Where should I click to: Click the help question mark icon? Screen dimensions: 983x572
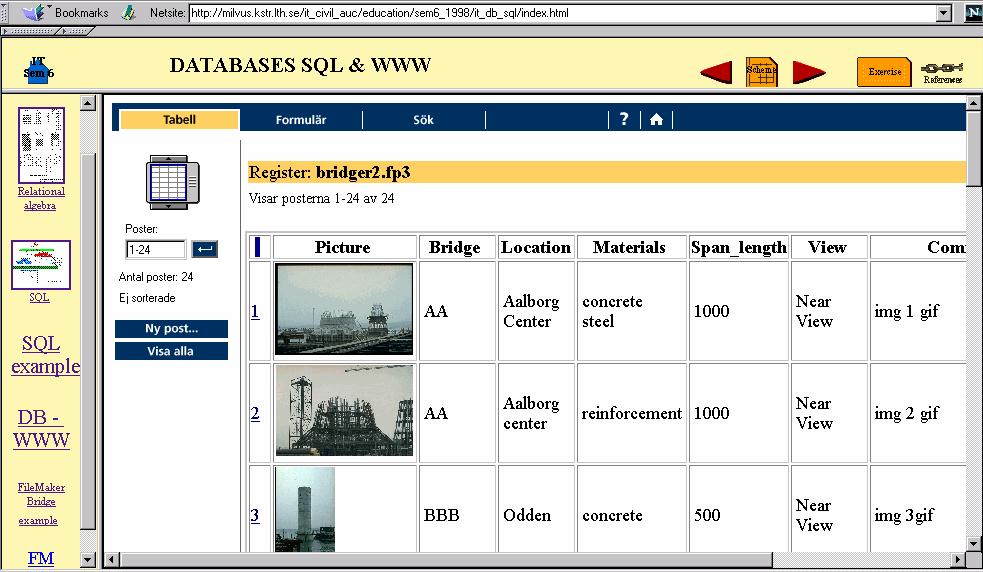click(624, 119)
